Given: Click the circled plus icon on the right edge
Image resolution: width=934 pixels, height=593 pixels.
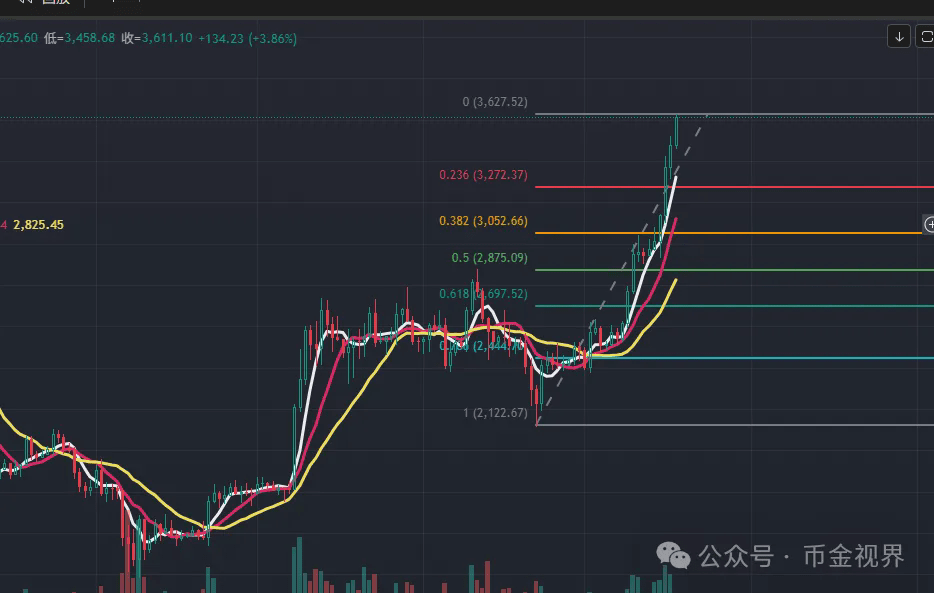Looking at the screenshot, I should pos(929,224).
